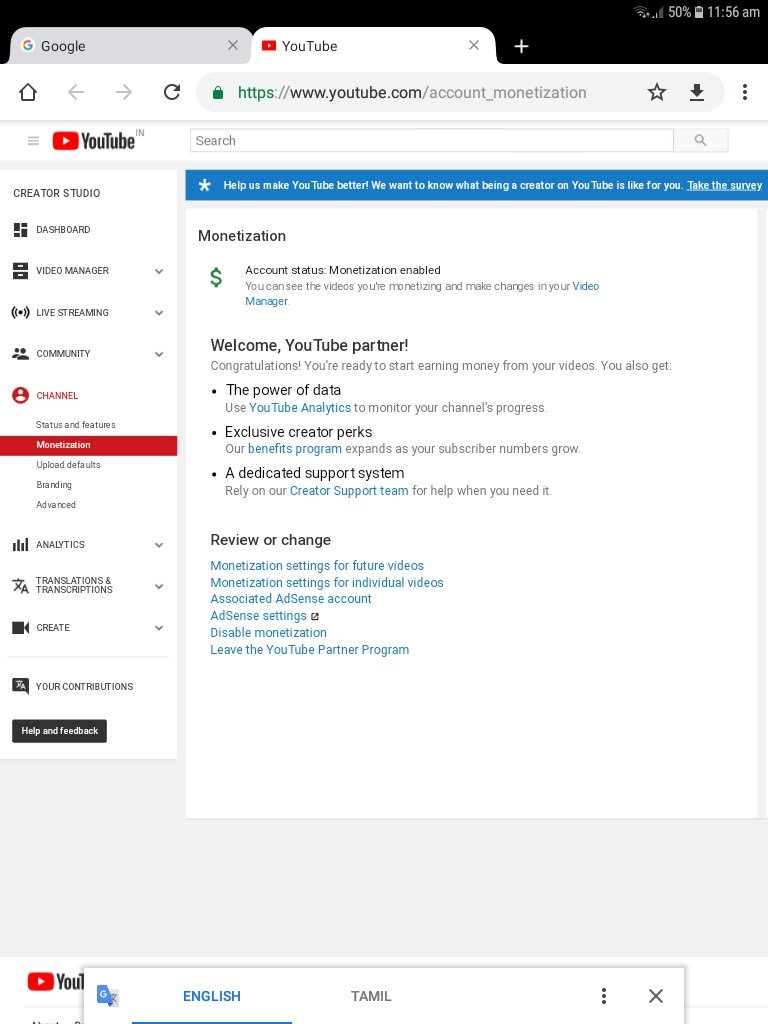Image resolution: width=768 pixels, height=1024 pixels.
Task: Open Take the survey link
Action: pyautogui.click(x=724, y=185)
